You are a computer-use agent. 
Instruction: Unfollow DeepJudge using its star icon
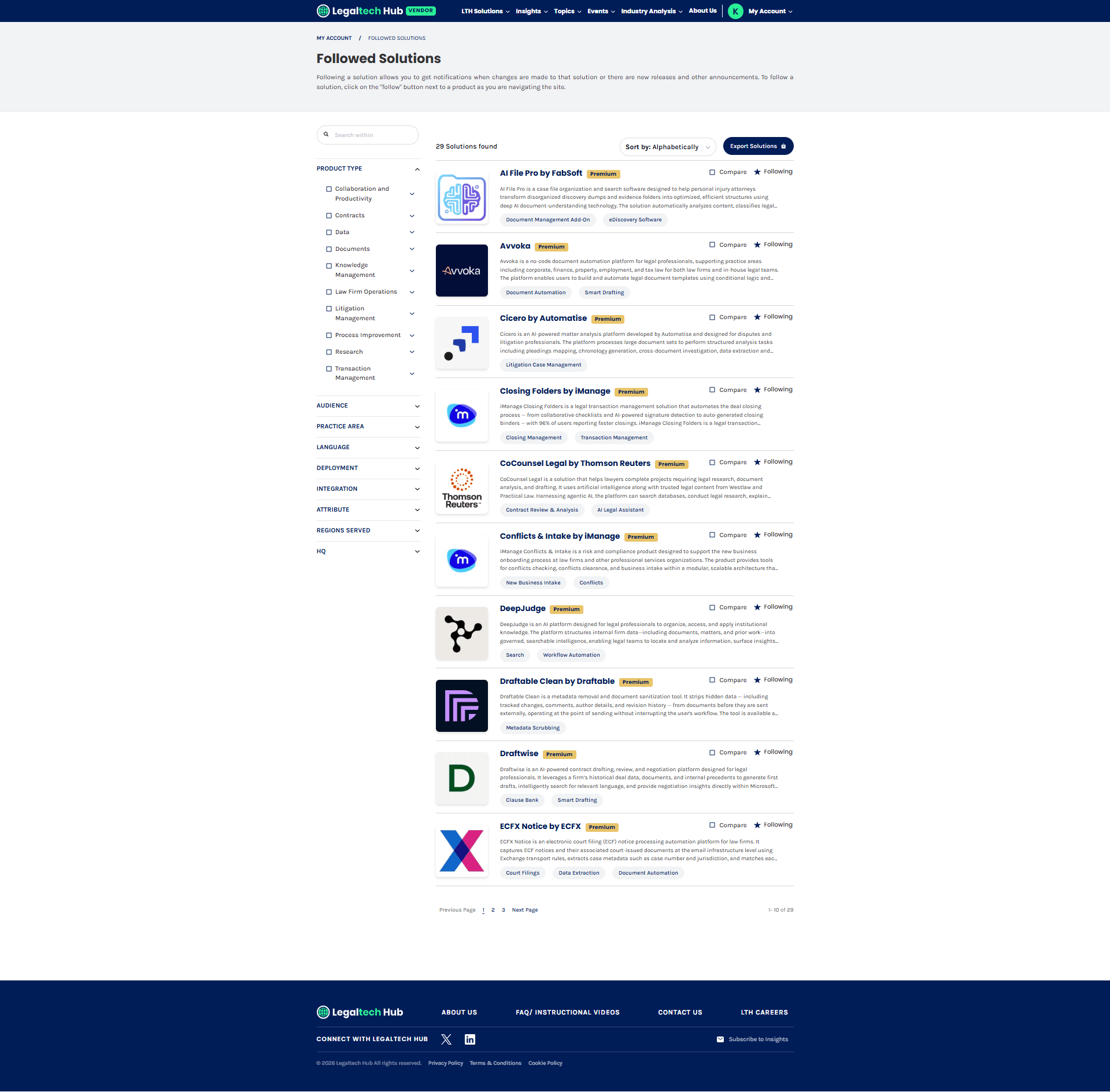point(757,607)
